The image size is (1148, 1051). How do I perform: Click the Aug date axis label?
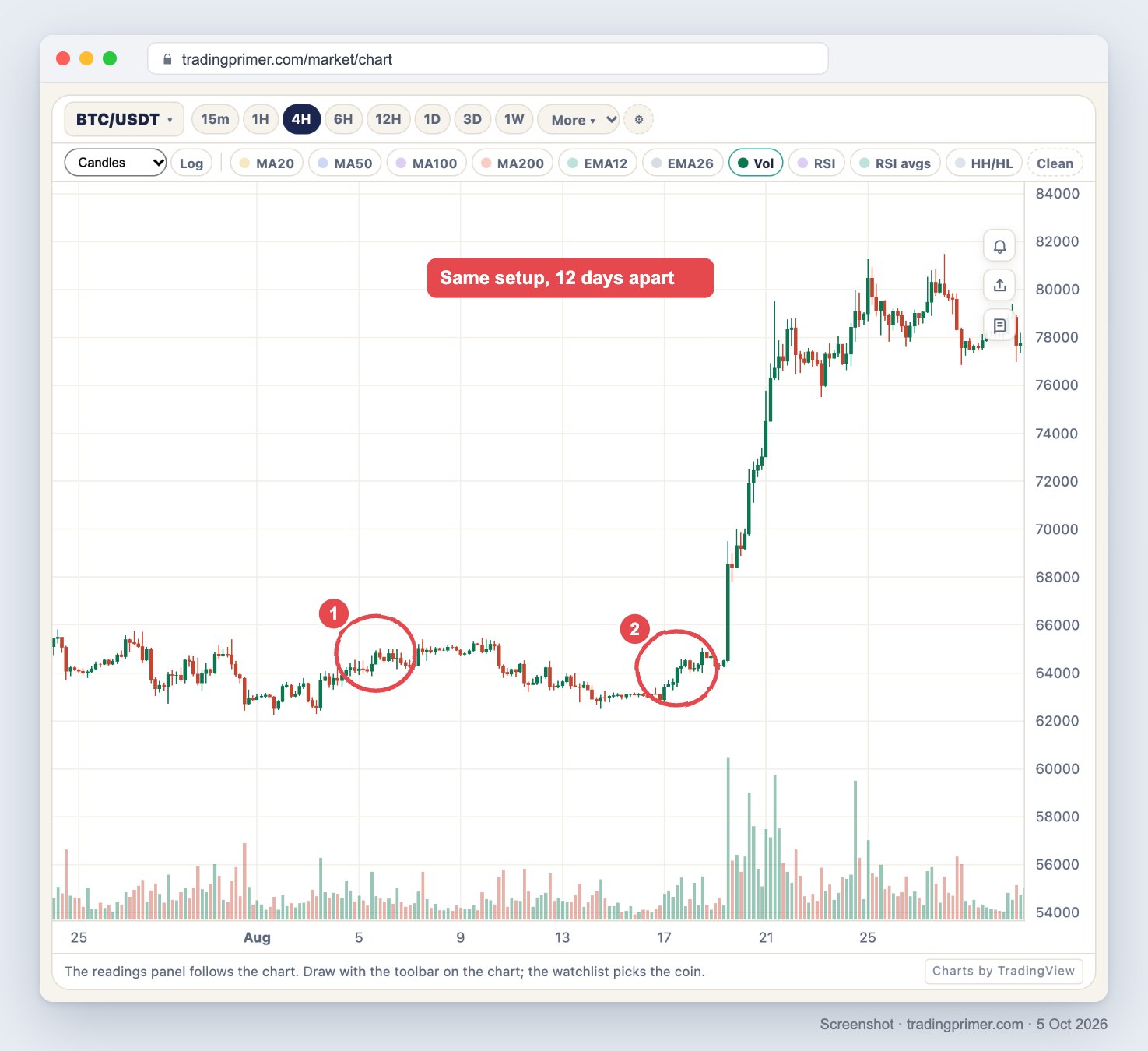[257, 937]
